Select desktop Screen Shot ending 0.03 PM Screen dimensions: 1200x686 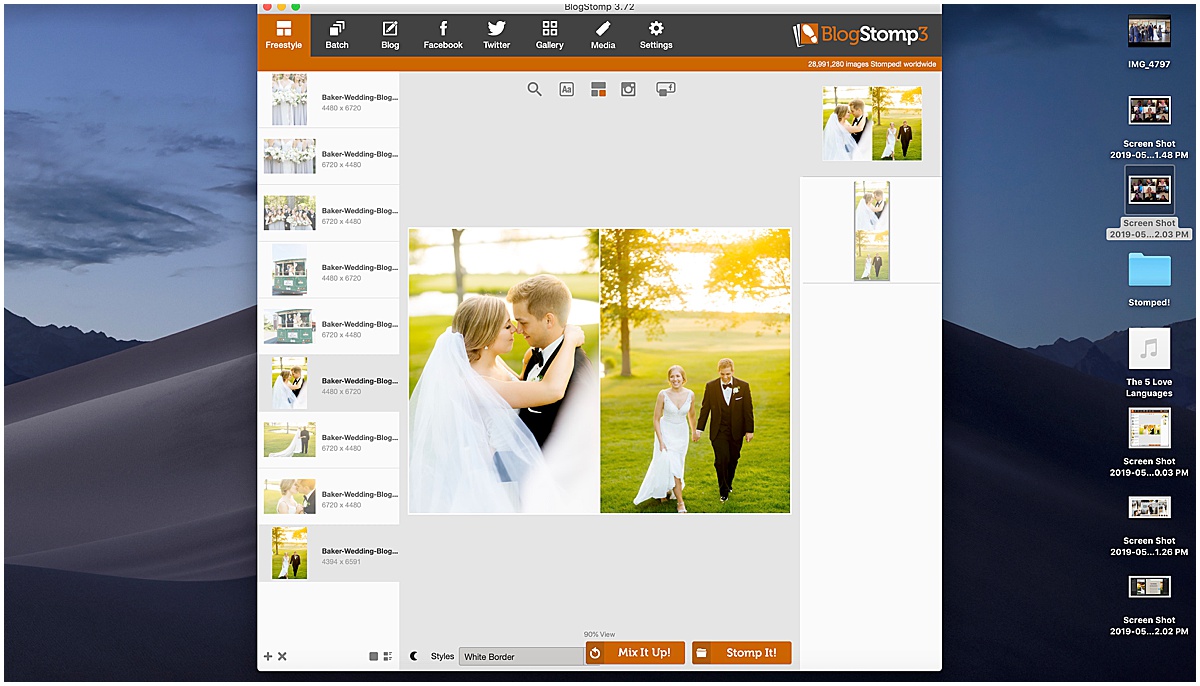tap(1149, 443)
